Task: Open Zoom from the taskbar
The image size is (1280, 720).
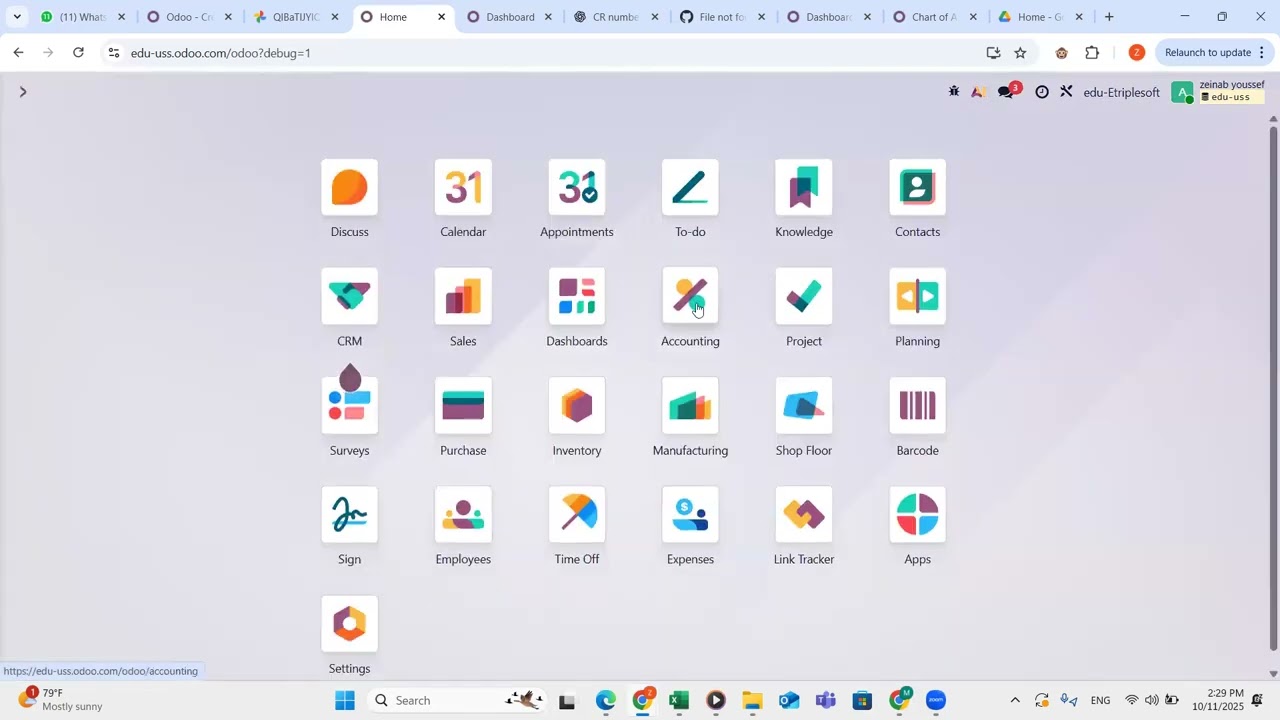Action: pos(936,701)
